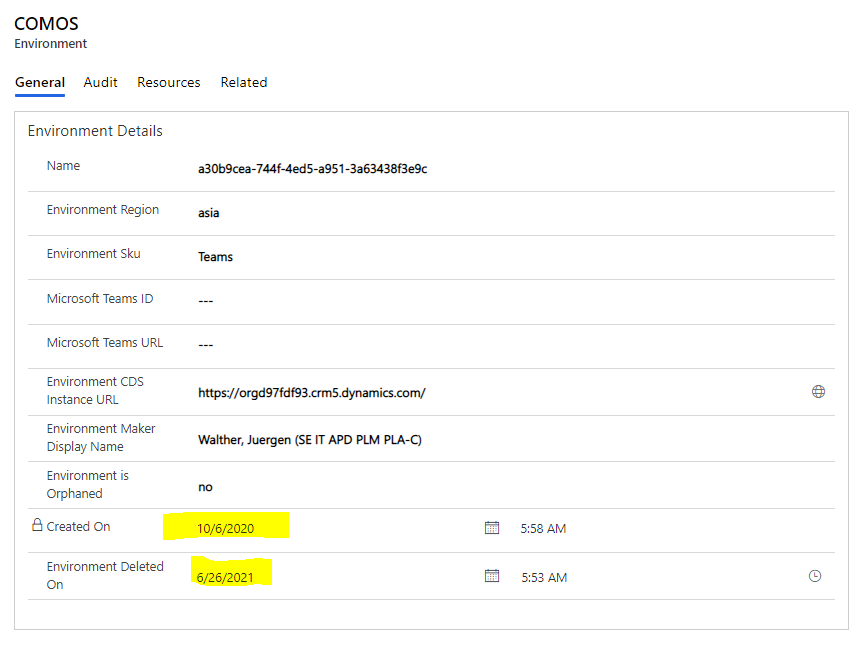This screenshot has width=864, height=655.
Task: Click the Name field label
Action: point(63,166)
